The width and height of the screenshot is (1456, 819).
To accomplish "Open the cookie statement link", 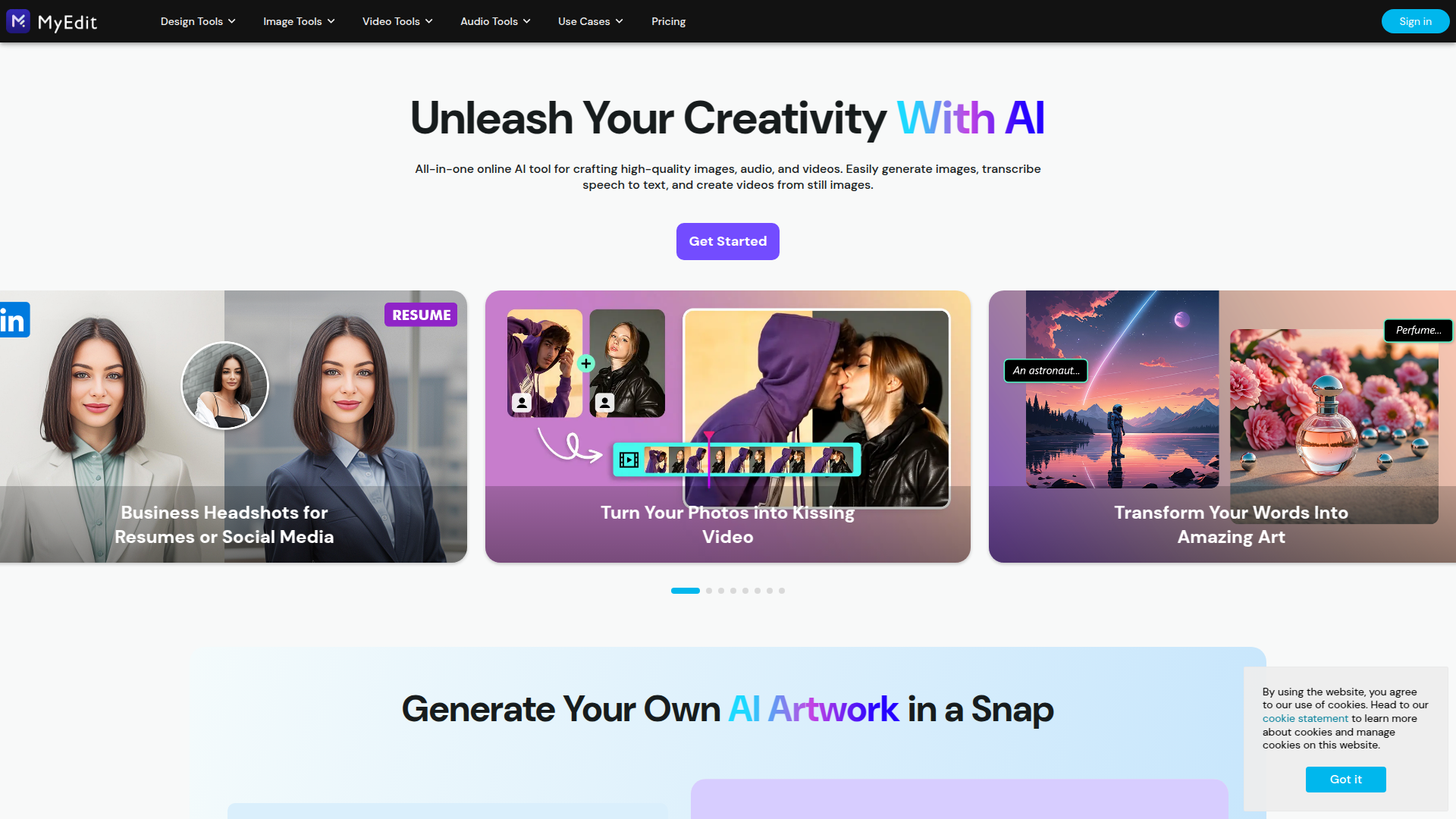I will click(1305, 718).
